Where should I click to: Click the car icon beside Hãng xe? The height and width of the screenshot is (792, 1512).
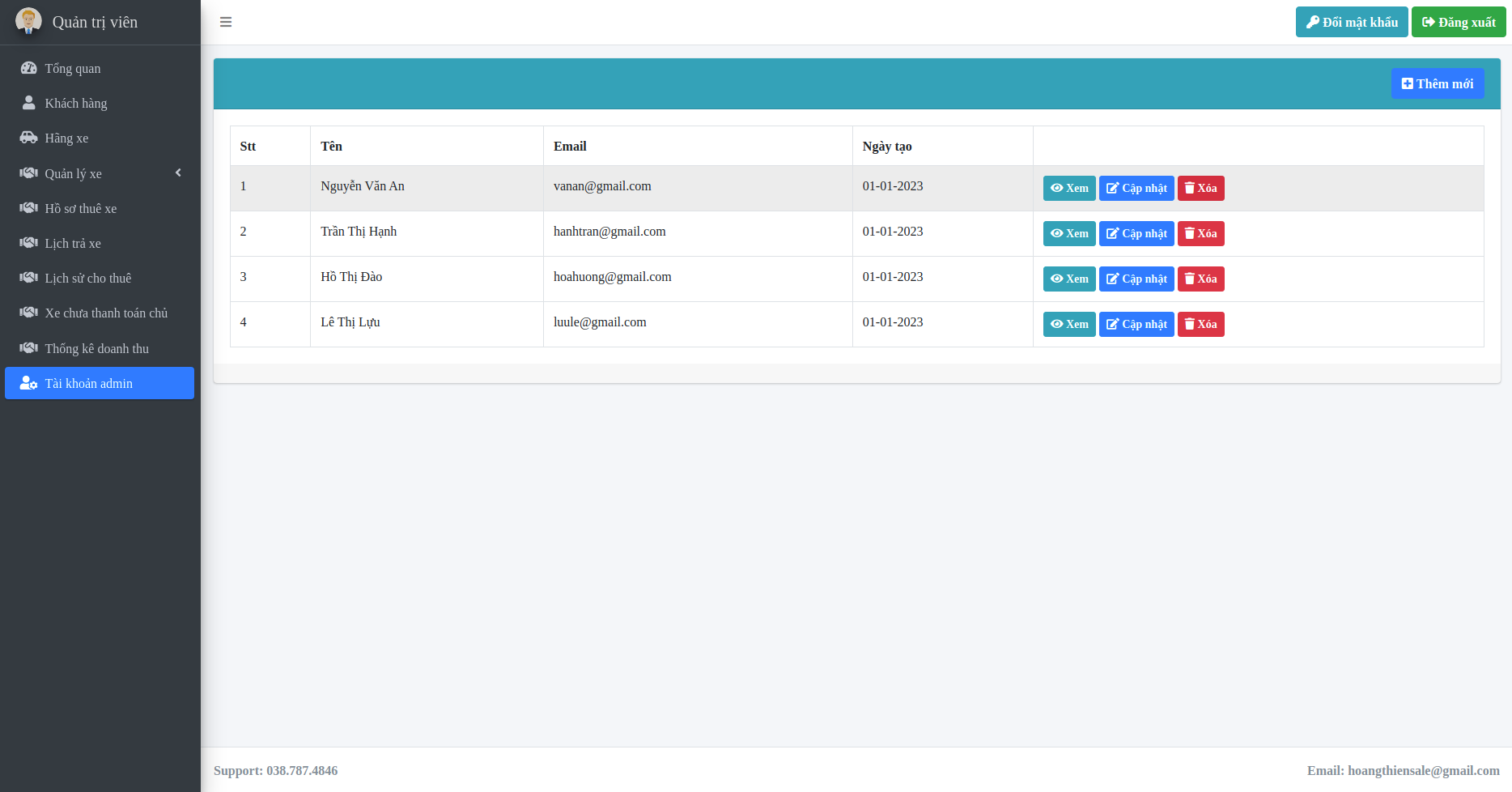tap(28, 138)
